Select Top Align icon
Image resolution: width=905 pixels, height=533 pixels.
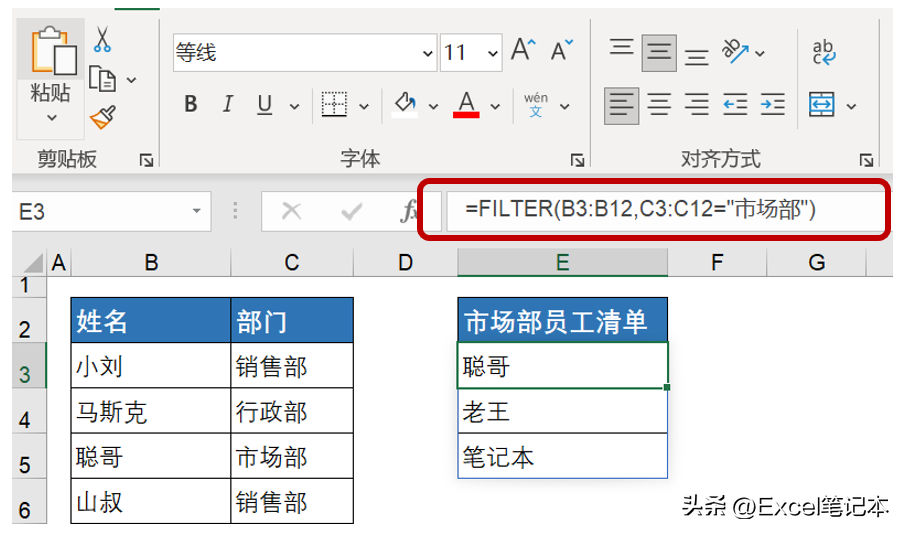pyautogui.click(x=622, y=47)
